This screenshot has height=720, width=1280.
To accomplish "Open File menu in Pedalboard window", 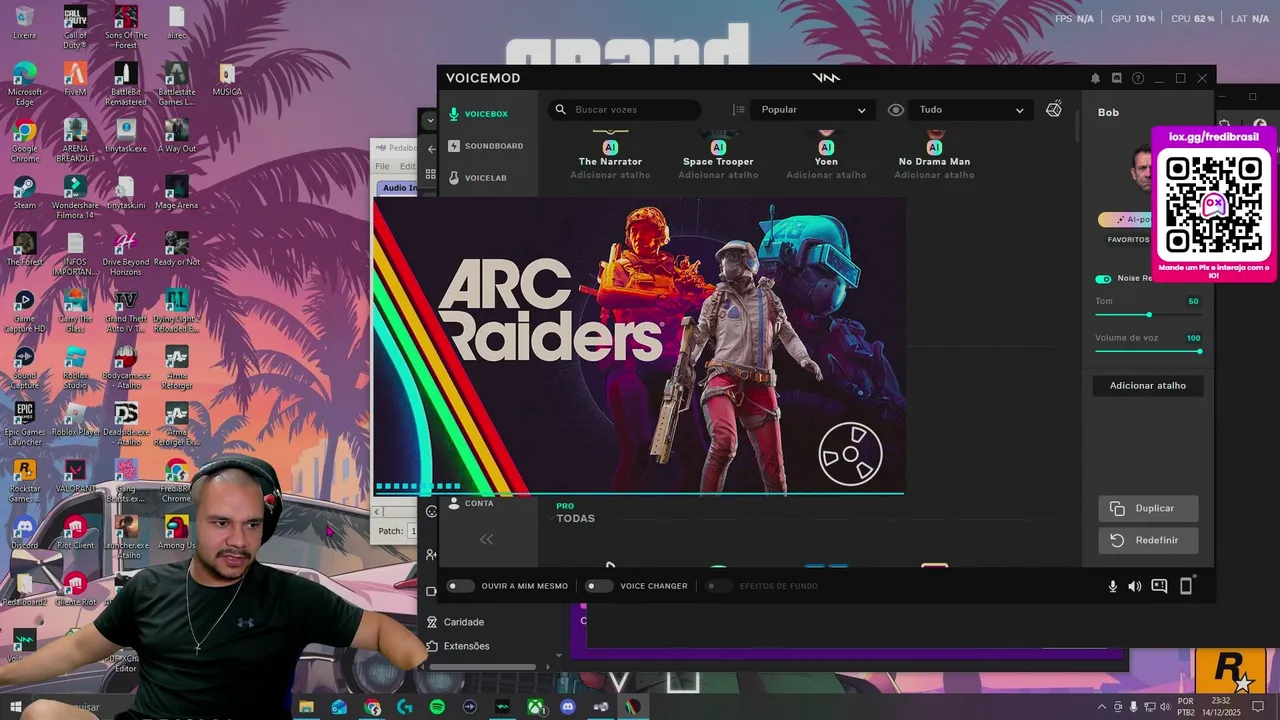I will tap(382, 166).
